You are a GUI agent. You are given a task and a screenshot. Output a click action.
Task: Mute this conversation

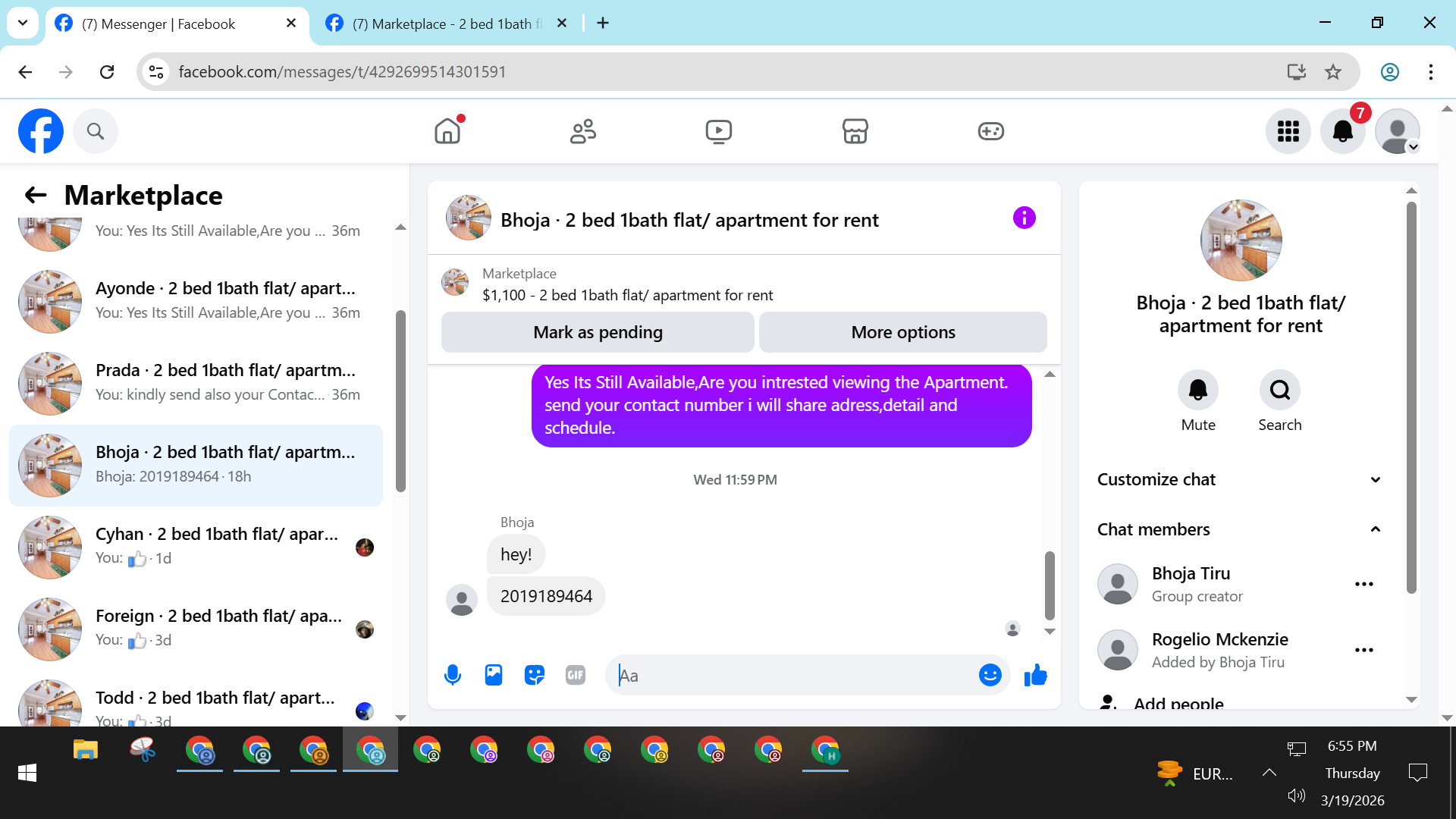tap(1197, 391)
